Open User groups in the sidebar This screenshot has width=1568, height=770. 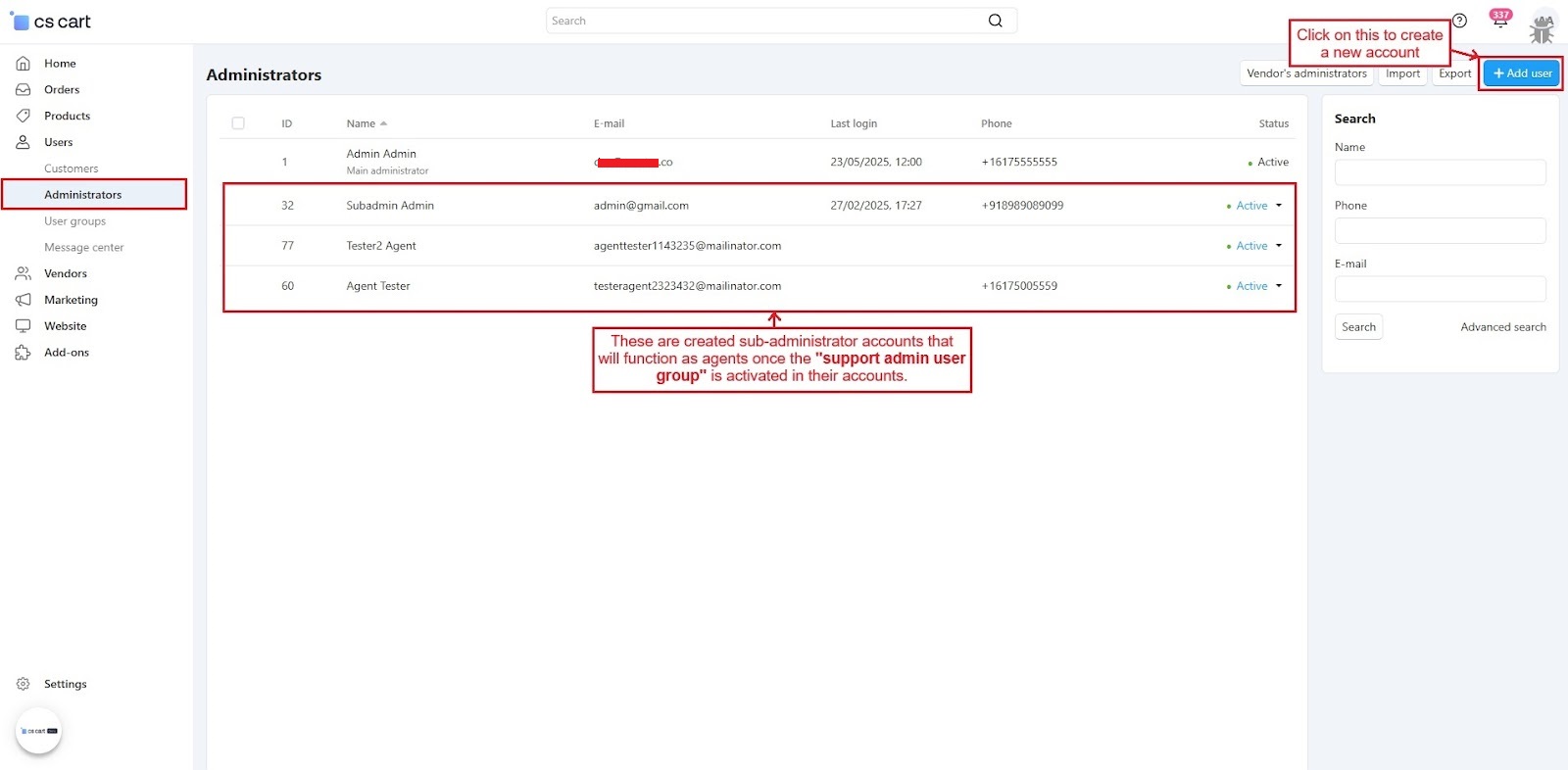pyautogui.click(x=74, y=221)
